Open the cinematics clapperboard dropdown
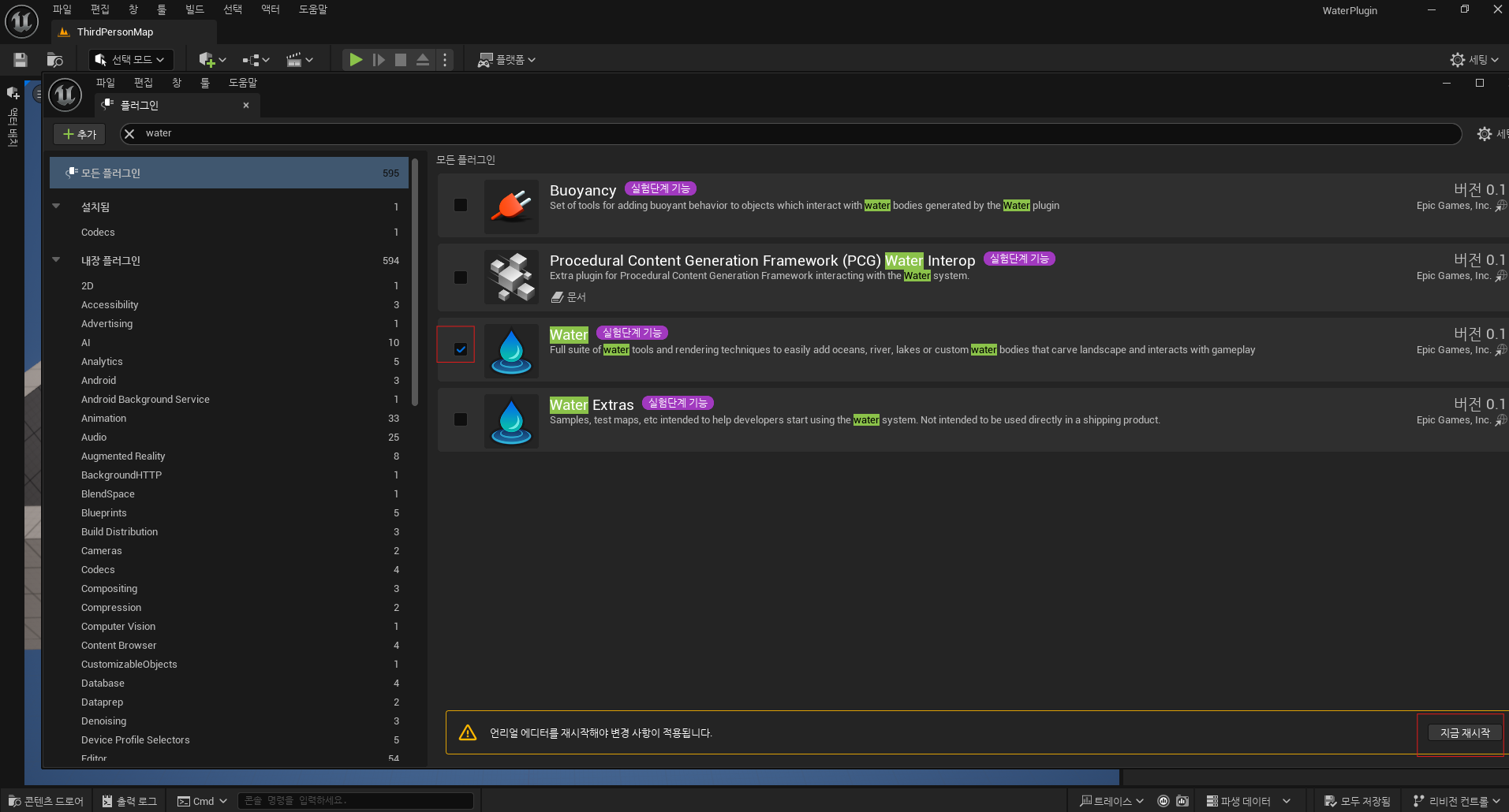1509x812 pixels. coord(300,60)
